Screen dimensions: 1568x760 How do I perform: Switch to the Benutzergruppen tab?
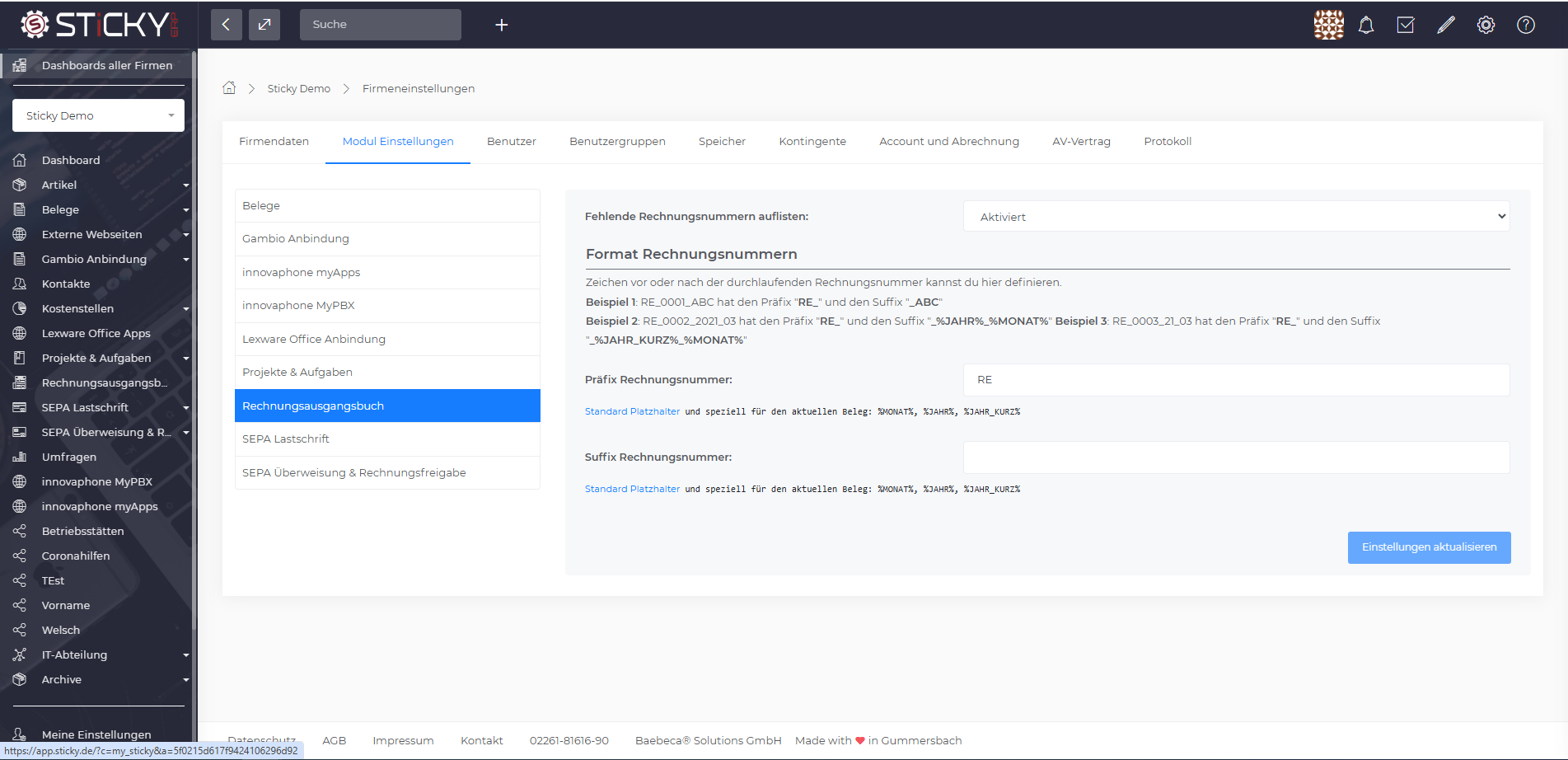coord(617,141)
